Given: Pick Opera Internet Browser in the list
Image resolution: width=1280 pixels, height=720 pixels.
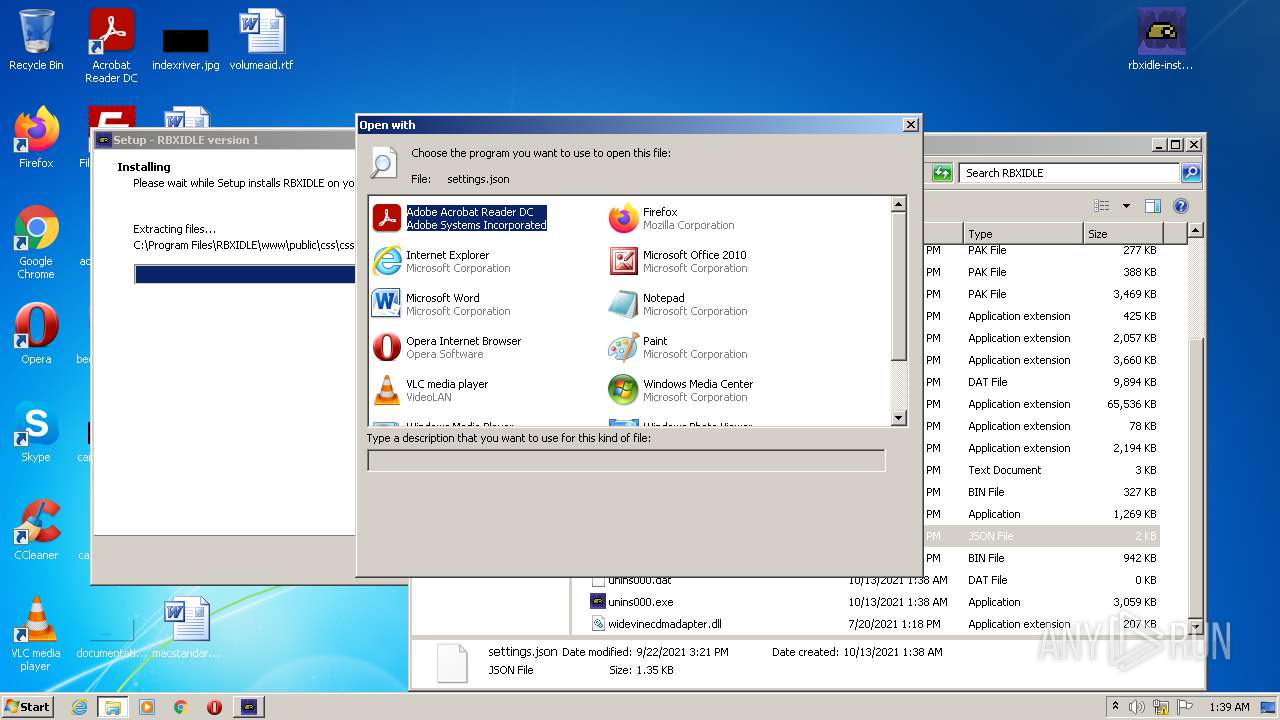Looking at the screenshot, I should 447,347.
